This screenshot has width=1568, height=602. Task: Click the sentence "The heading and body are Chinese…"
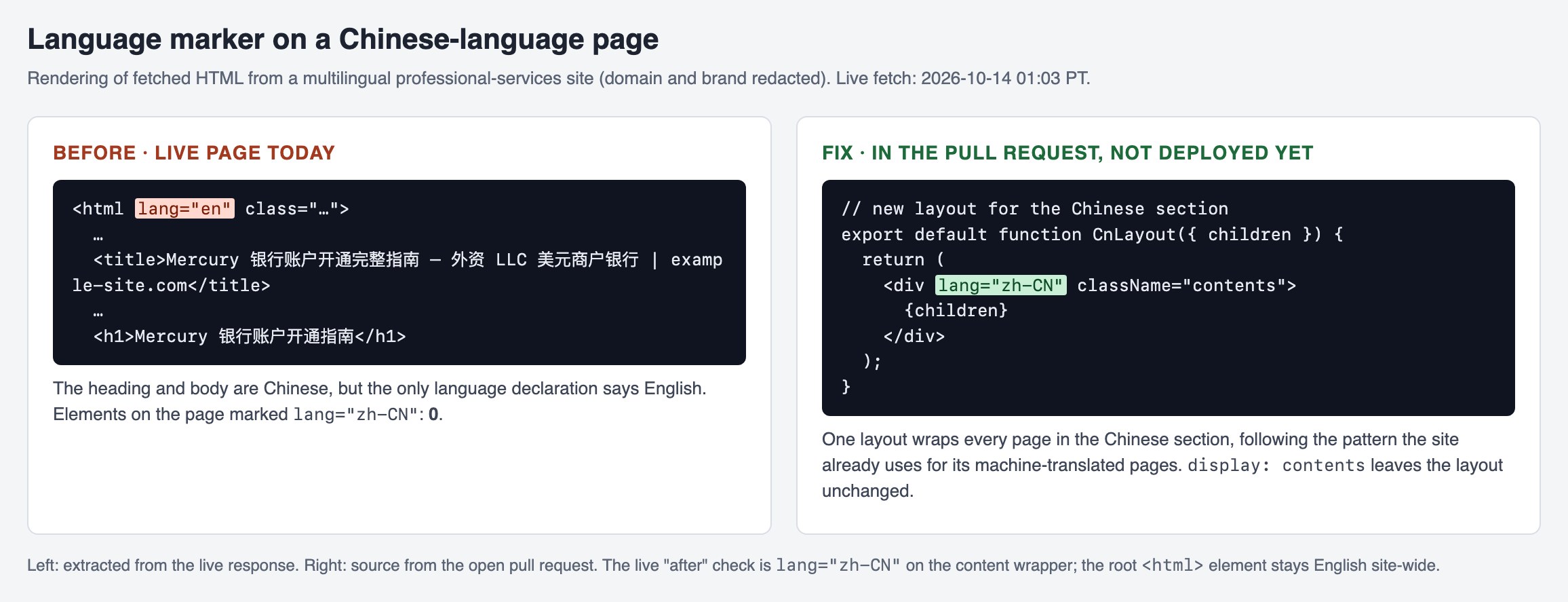tap(380, 388)
